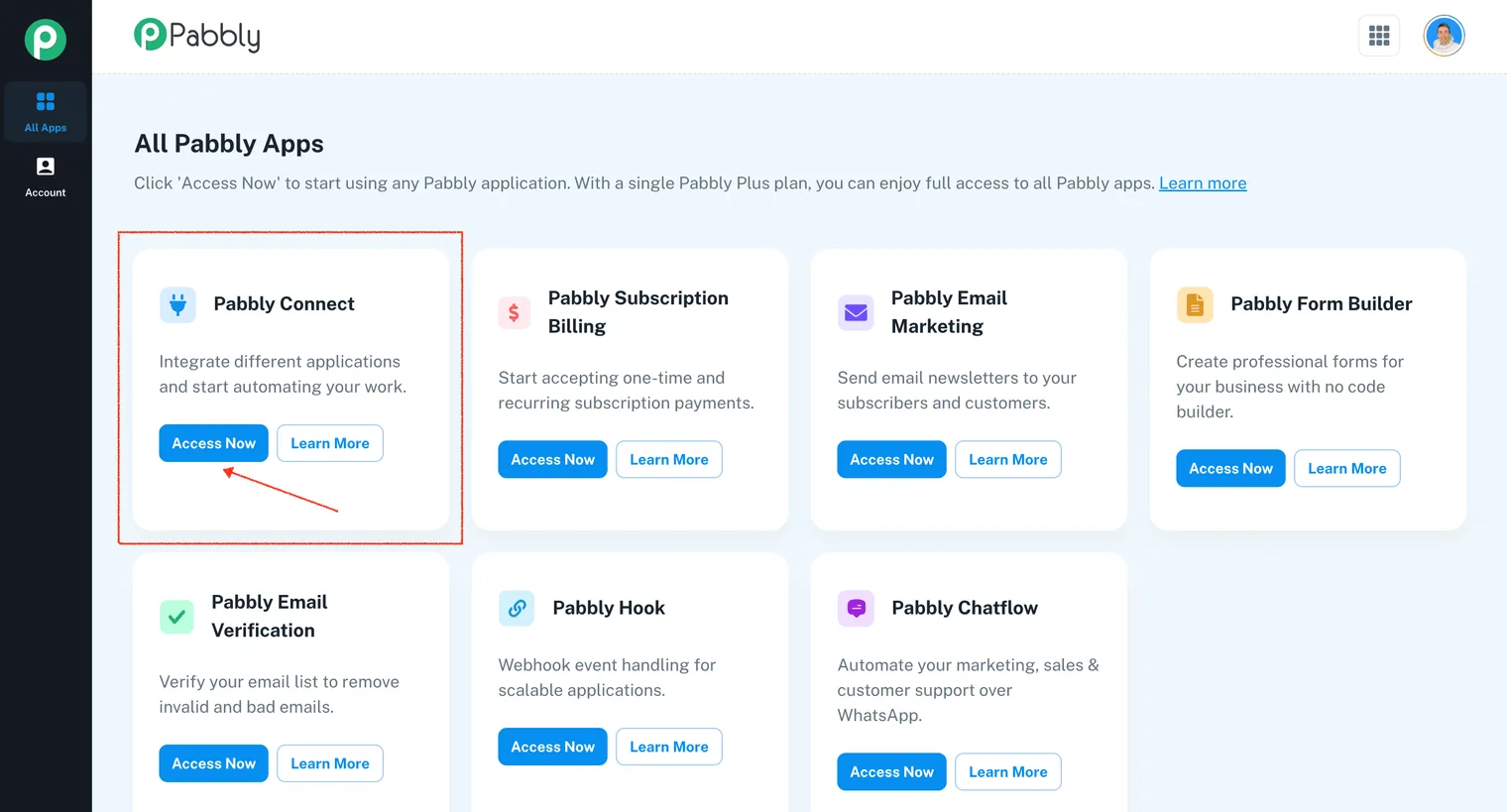Access Now for Pabbly Hook
This screenshot has height=812, width=1507.
[x=552, y=747]
